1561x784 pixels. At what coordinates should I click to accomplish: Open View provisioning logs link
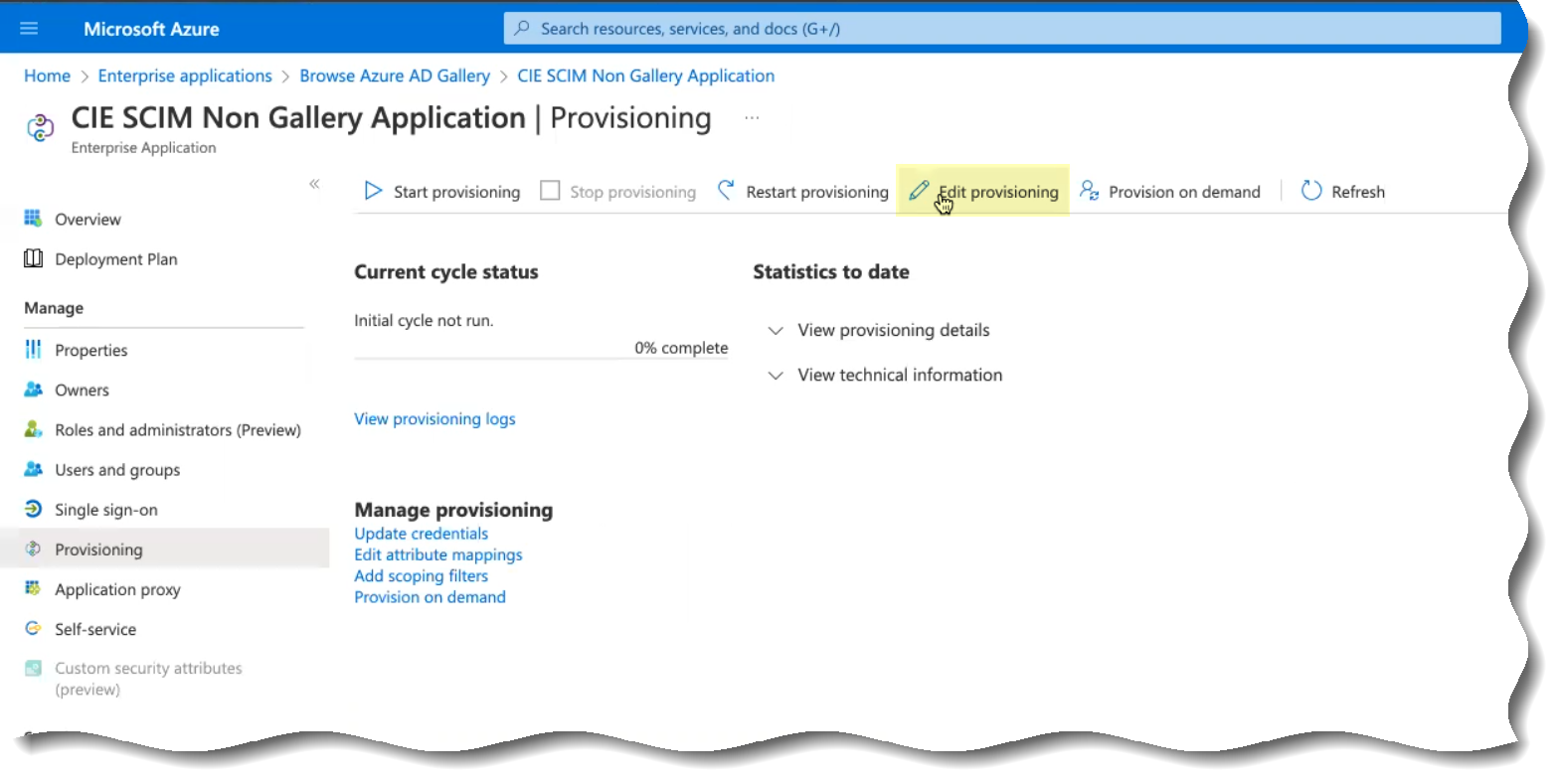pos(434,419)
